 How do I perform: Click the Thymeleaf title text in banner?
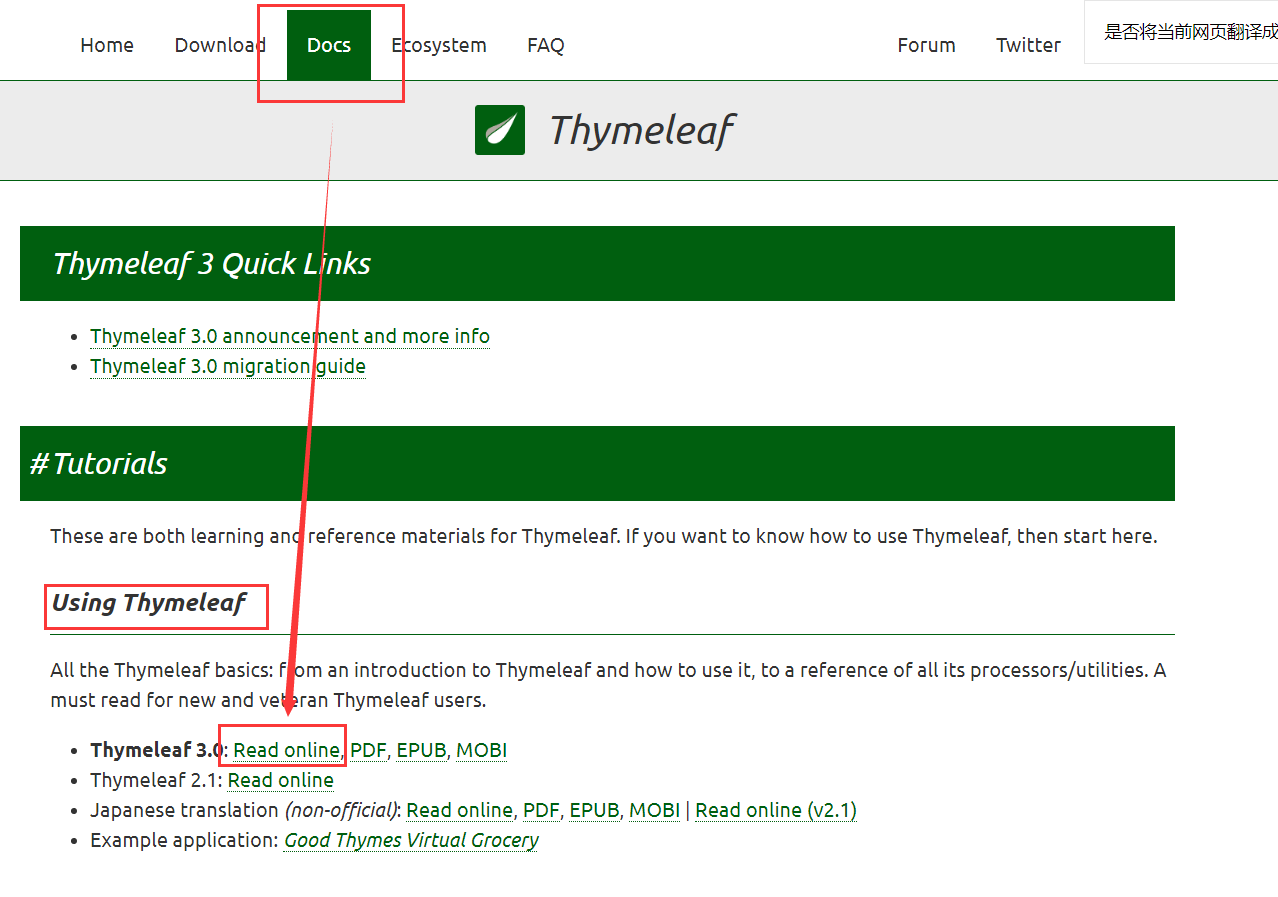tap(642, 130)
